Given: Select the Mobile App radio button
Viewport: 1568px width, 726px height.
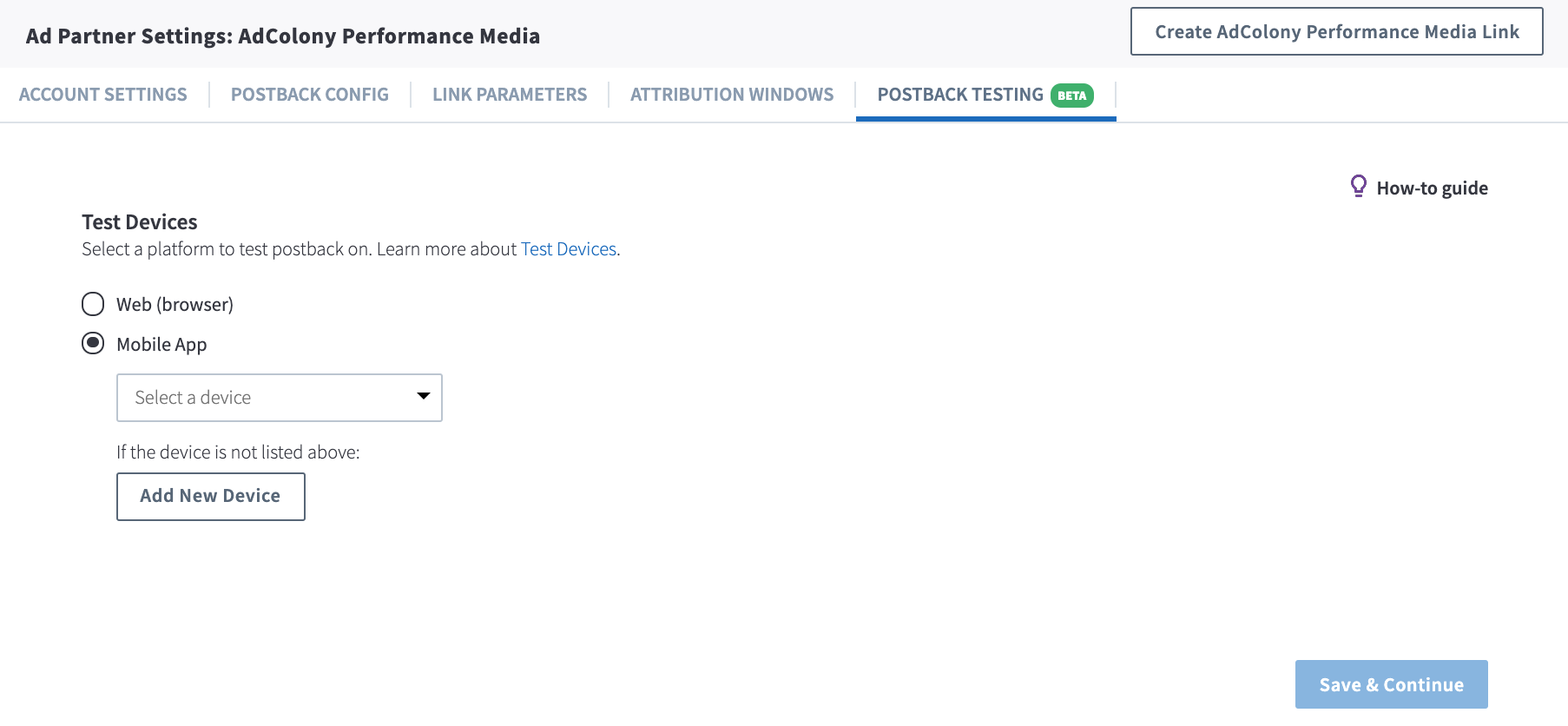Looking at the screenshot, I should [93, 344].
